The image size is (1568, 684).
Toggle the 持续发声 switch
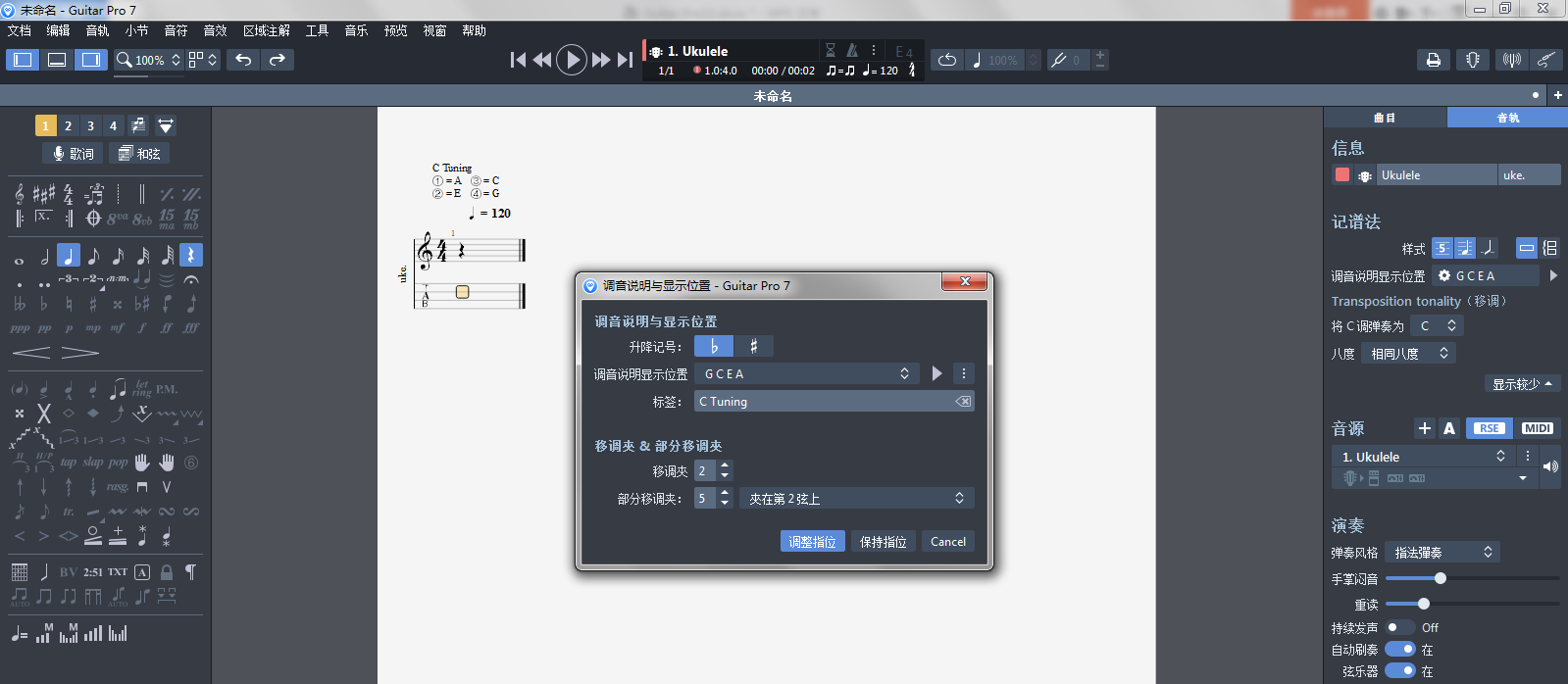tap(1399, 627)
